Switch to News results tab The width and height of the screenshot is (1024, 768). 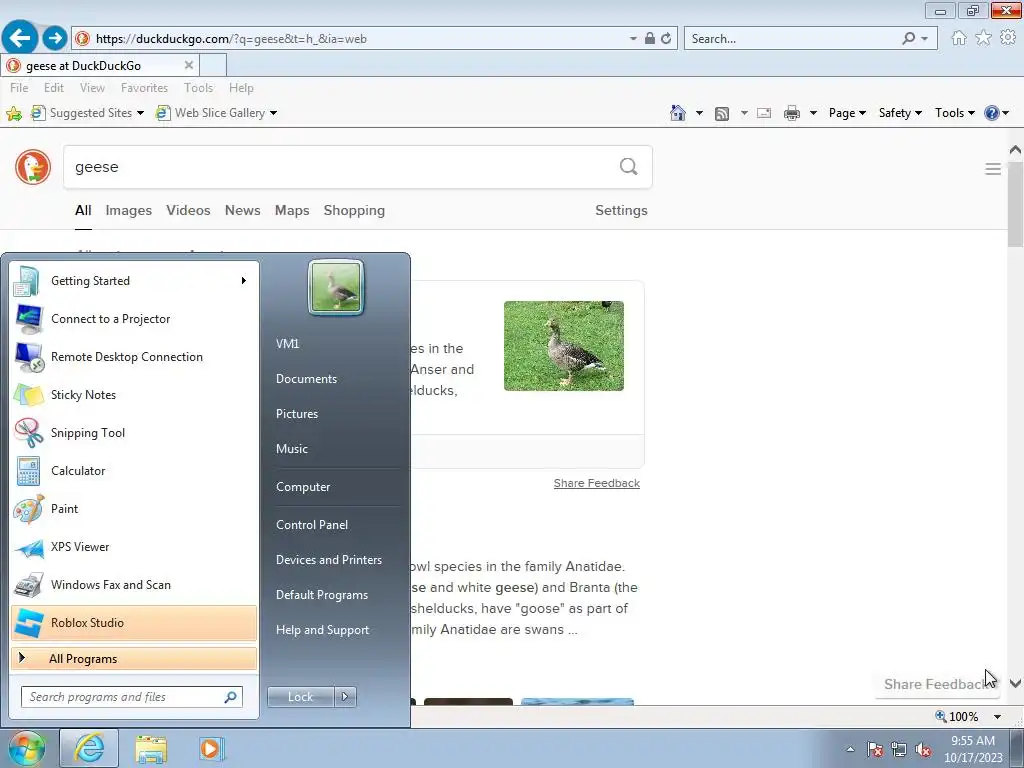[242, 210]
